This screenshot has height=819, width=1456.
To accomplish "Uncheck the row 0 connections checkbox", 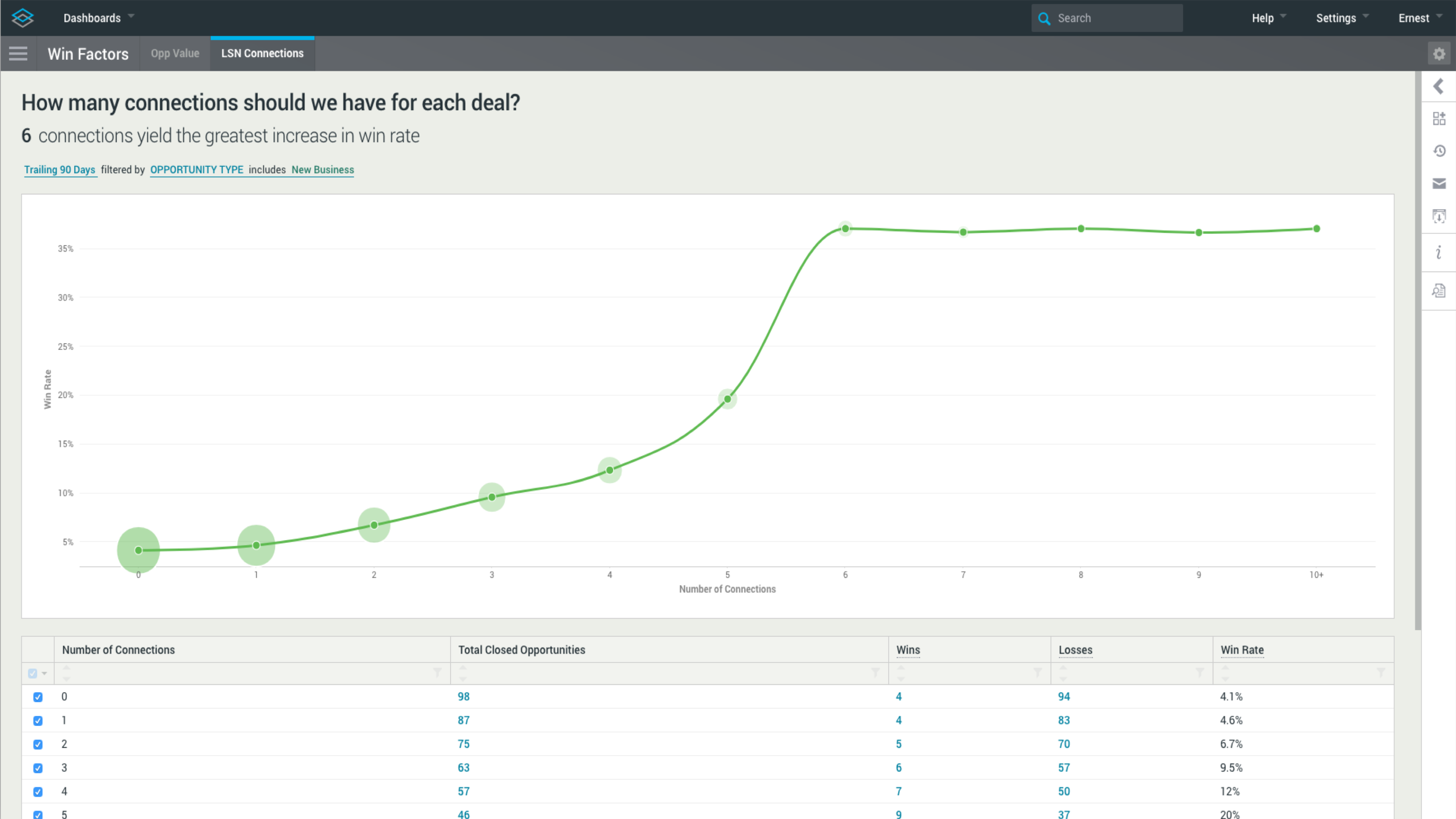I will click(38, 697).
